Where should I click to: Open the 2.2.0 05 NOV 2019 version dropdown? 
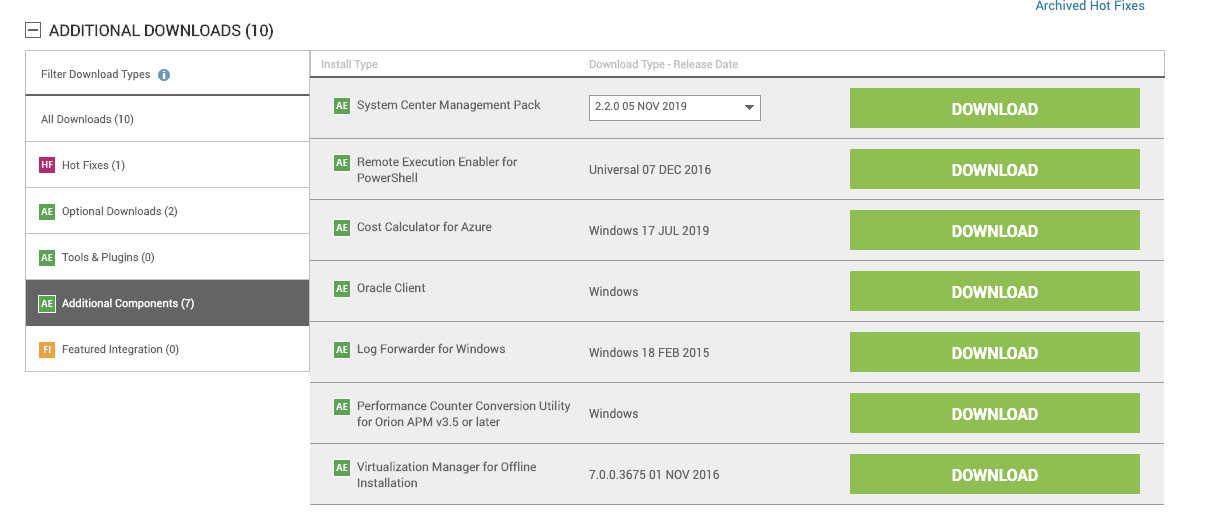(674, 107)
